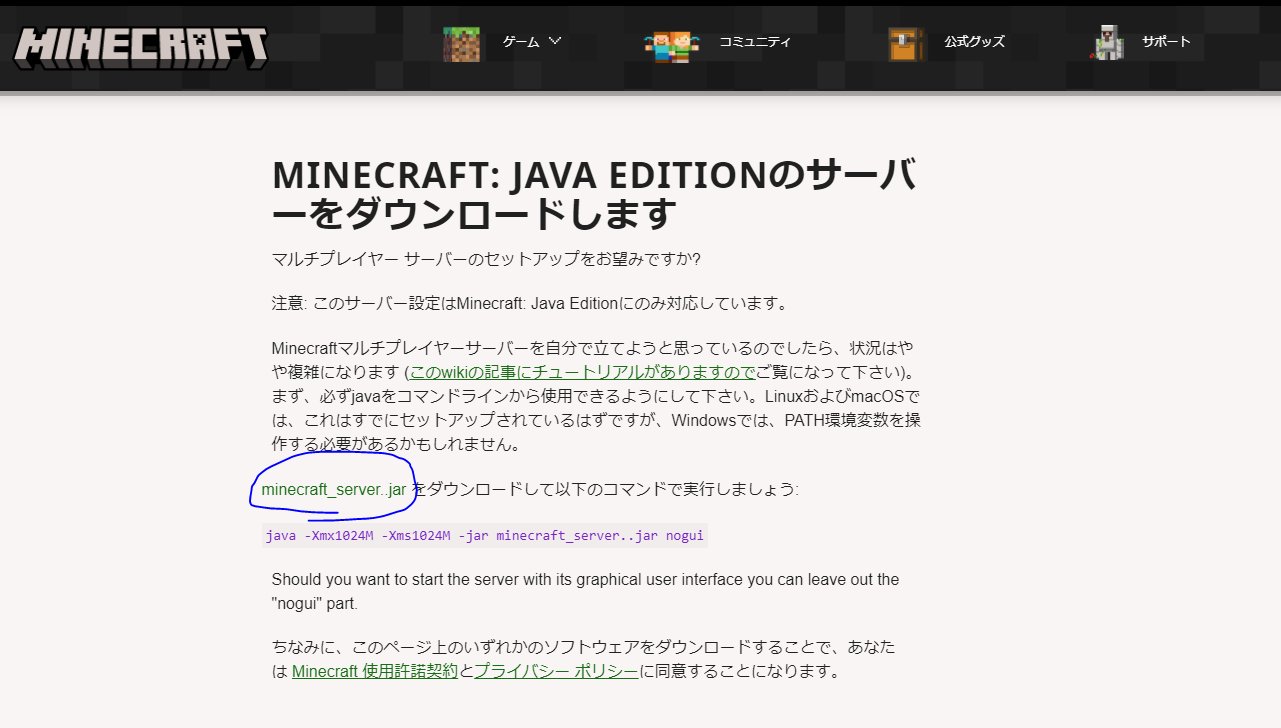
Task: Click the iron golem icon beside サポート
Action: click(x=1110, y=43)
